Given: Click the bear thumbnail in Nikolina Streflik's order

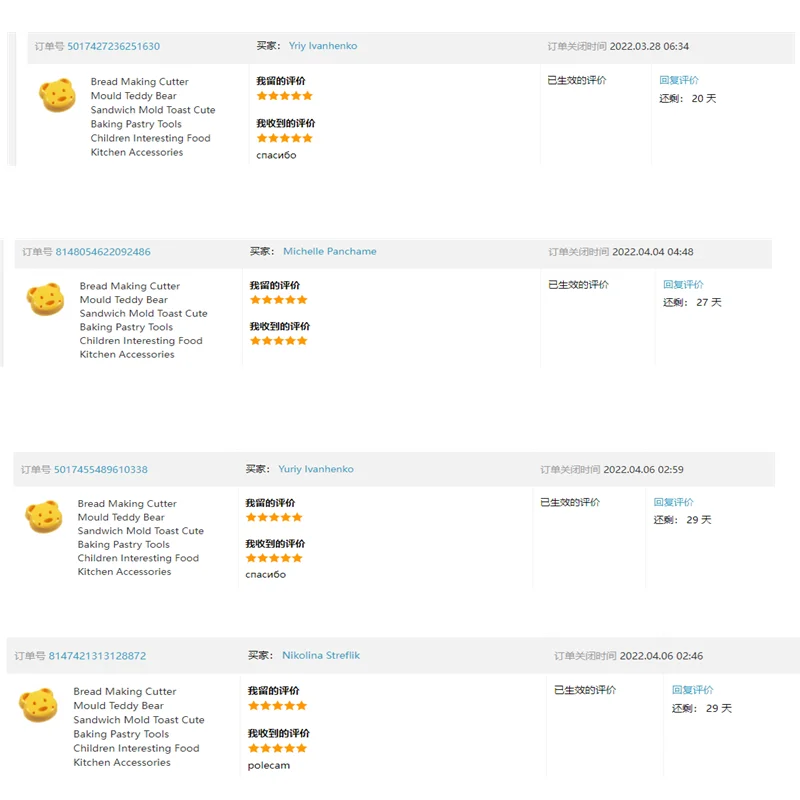Looking at the screenshot, I should 38,705.
